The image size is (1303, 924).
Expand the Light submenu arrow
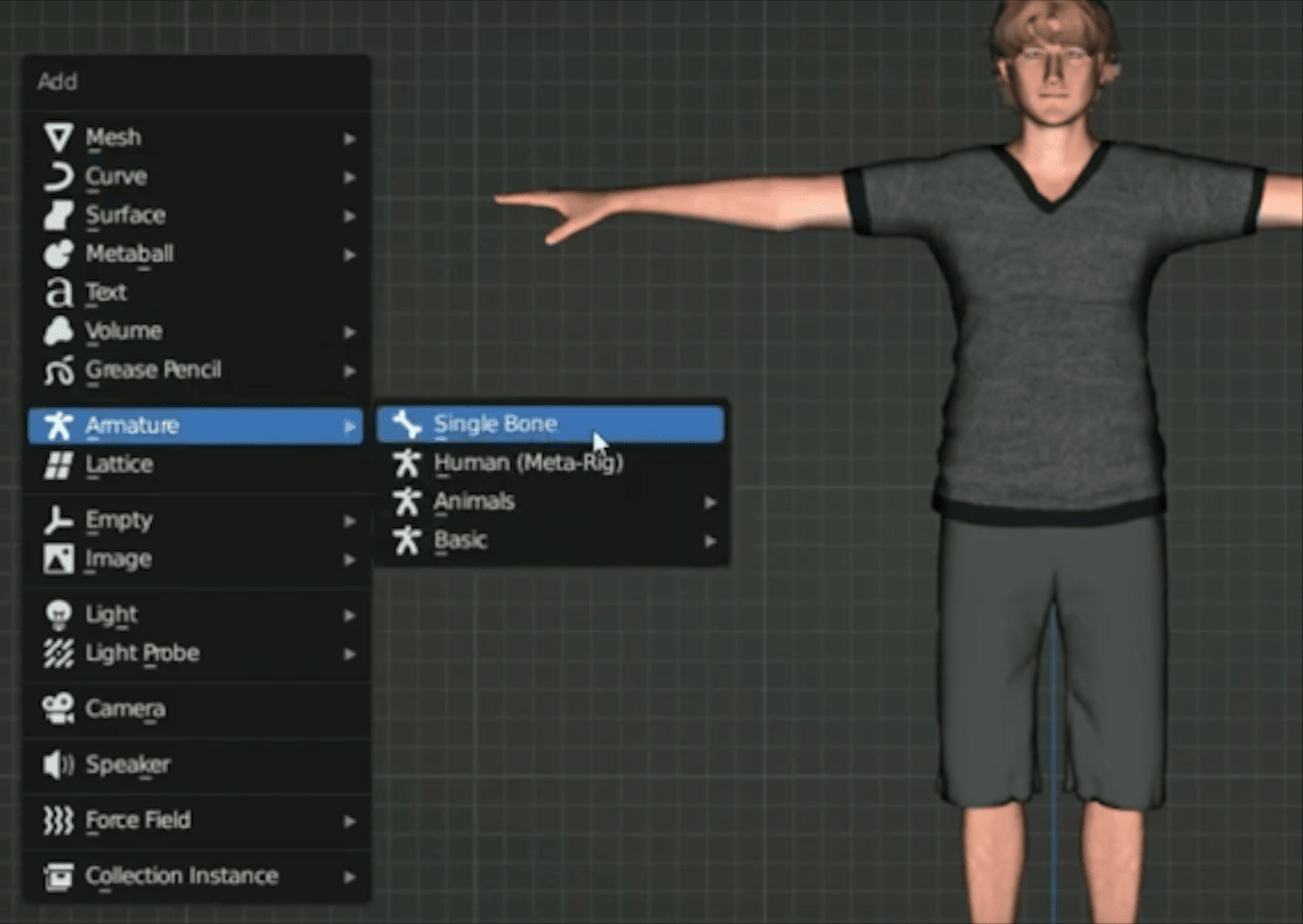350,616
